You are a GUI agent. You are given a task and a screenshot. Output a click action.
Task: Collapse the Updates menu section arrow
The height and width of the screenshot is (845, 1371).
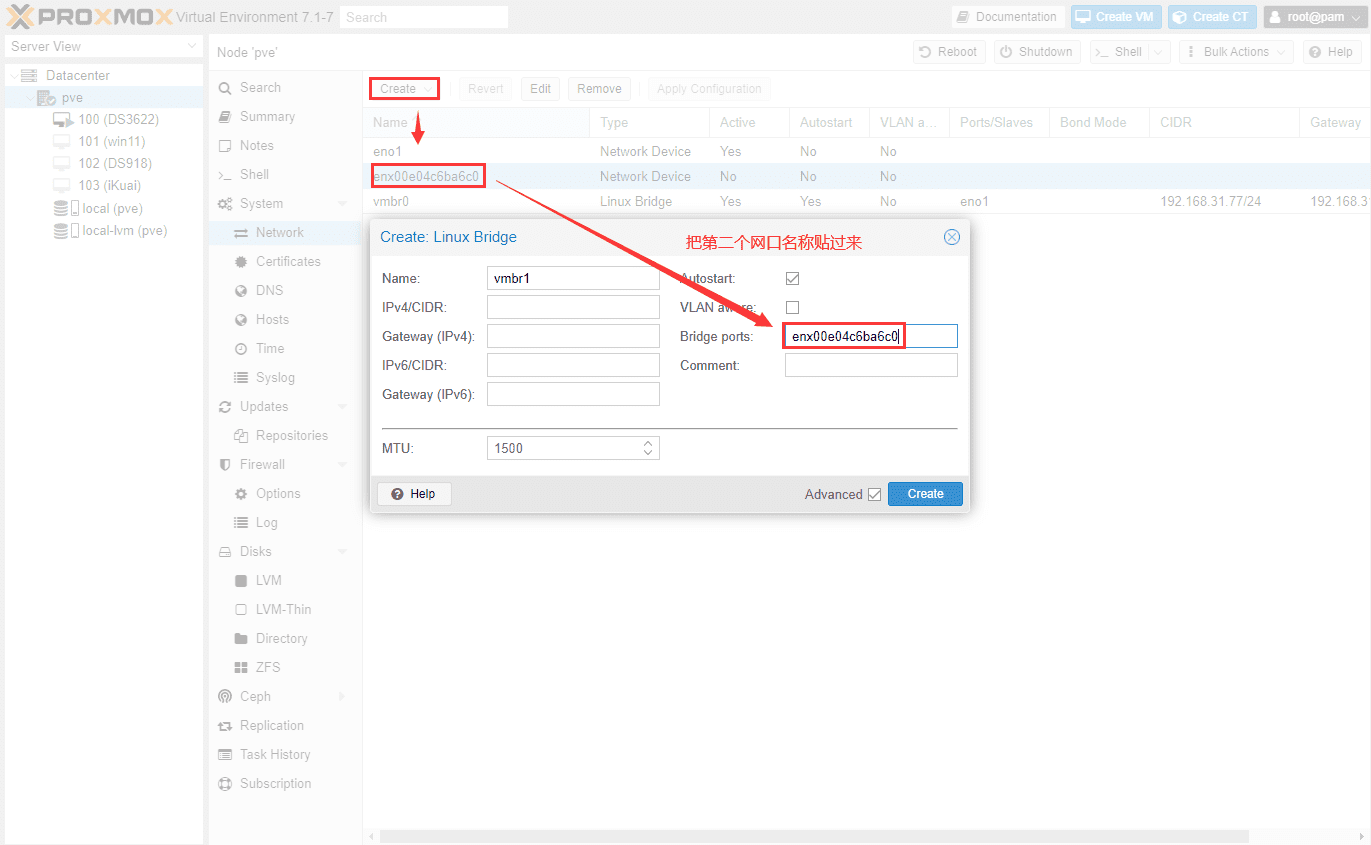tap(342, 407)
